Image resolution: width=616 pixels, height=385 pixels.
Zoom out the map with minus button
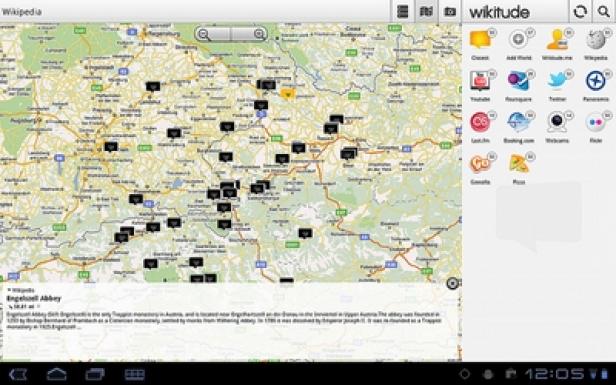tap(204, 34)
